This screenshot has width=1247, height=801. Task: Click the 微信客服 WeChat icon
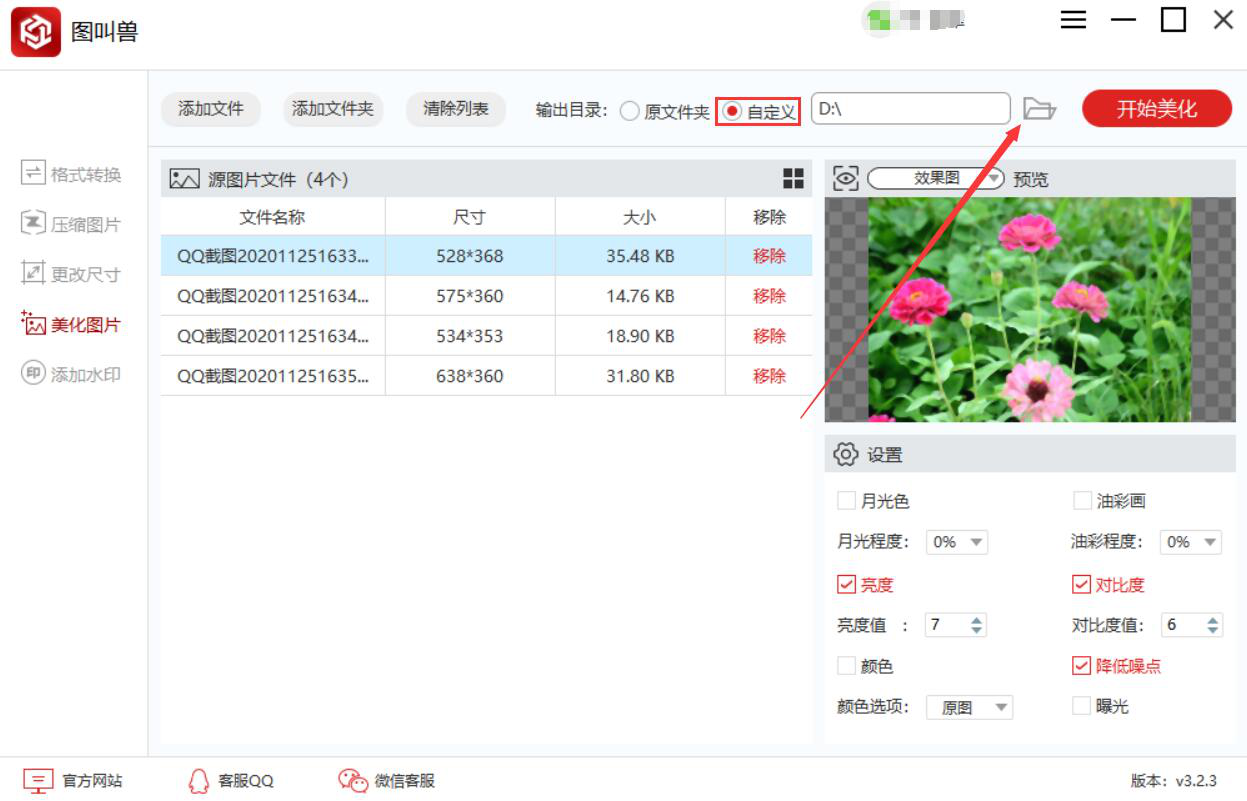(x=353, y=781)
